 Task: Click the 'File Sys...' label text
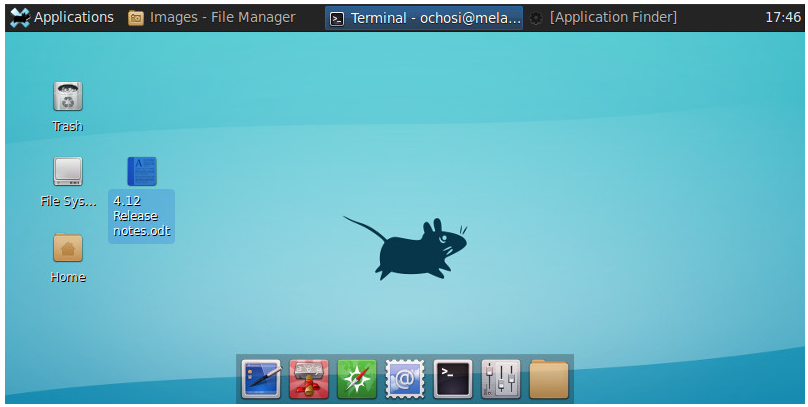(68, 201)
